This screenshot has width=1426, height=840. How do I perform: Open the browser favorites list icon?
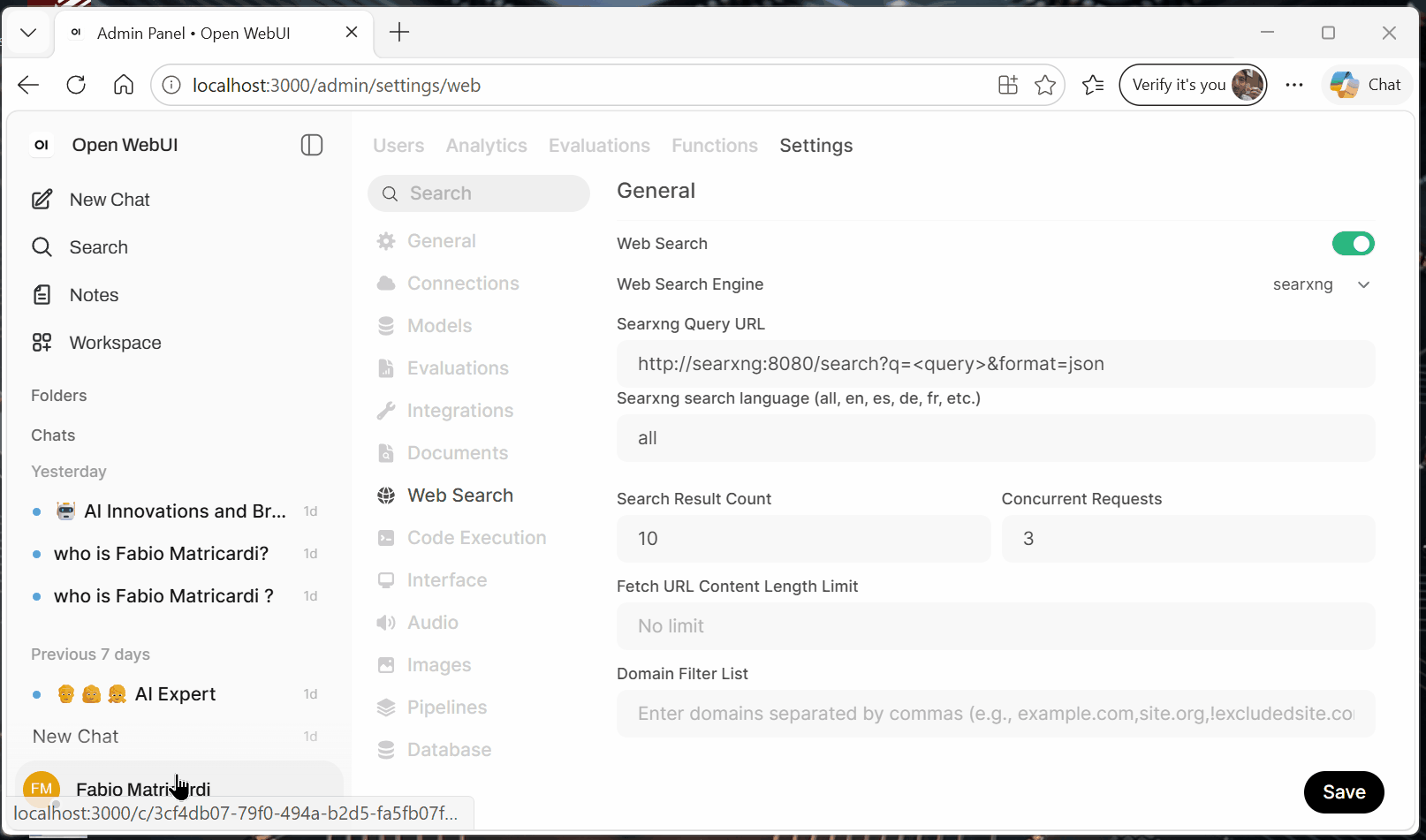coord(1093,85)
